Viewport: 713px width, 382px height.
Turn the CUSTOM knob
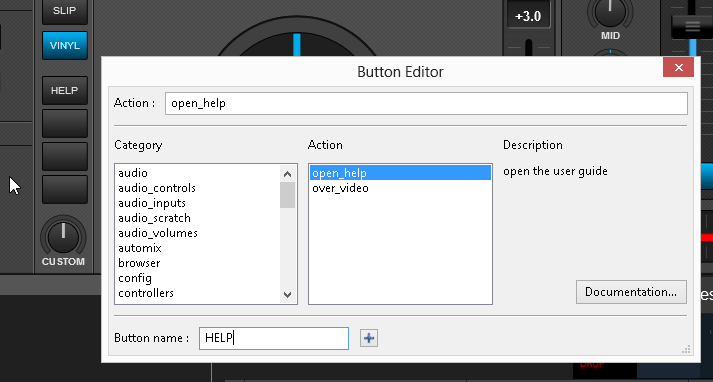(x=63, y=237)
